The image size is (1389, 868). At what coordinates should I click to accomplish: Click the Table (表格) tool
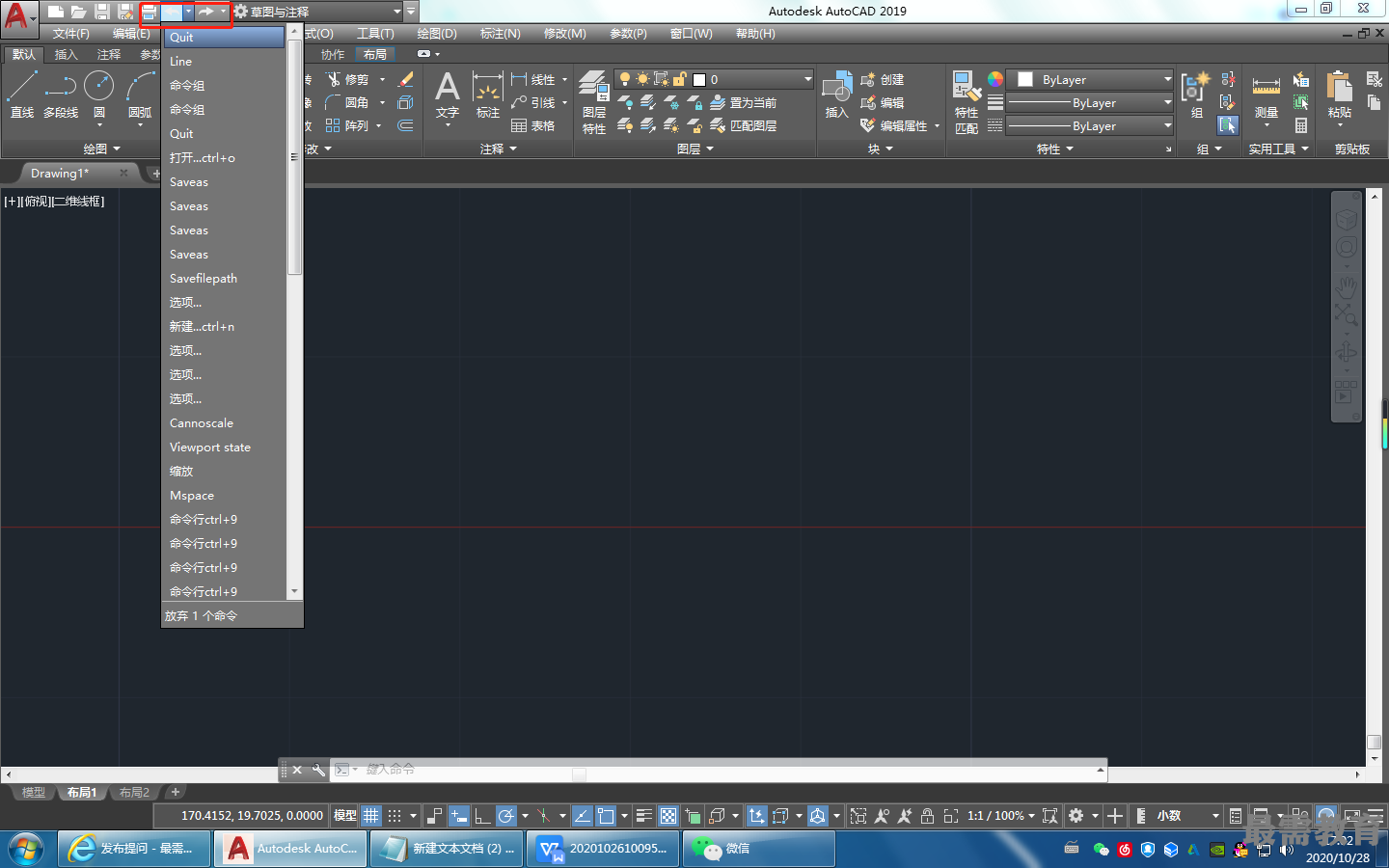click(532, 125)
